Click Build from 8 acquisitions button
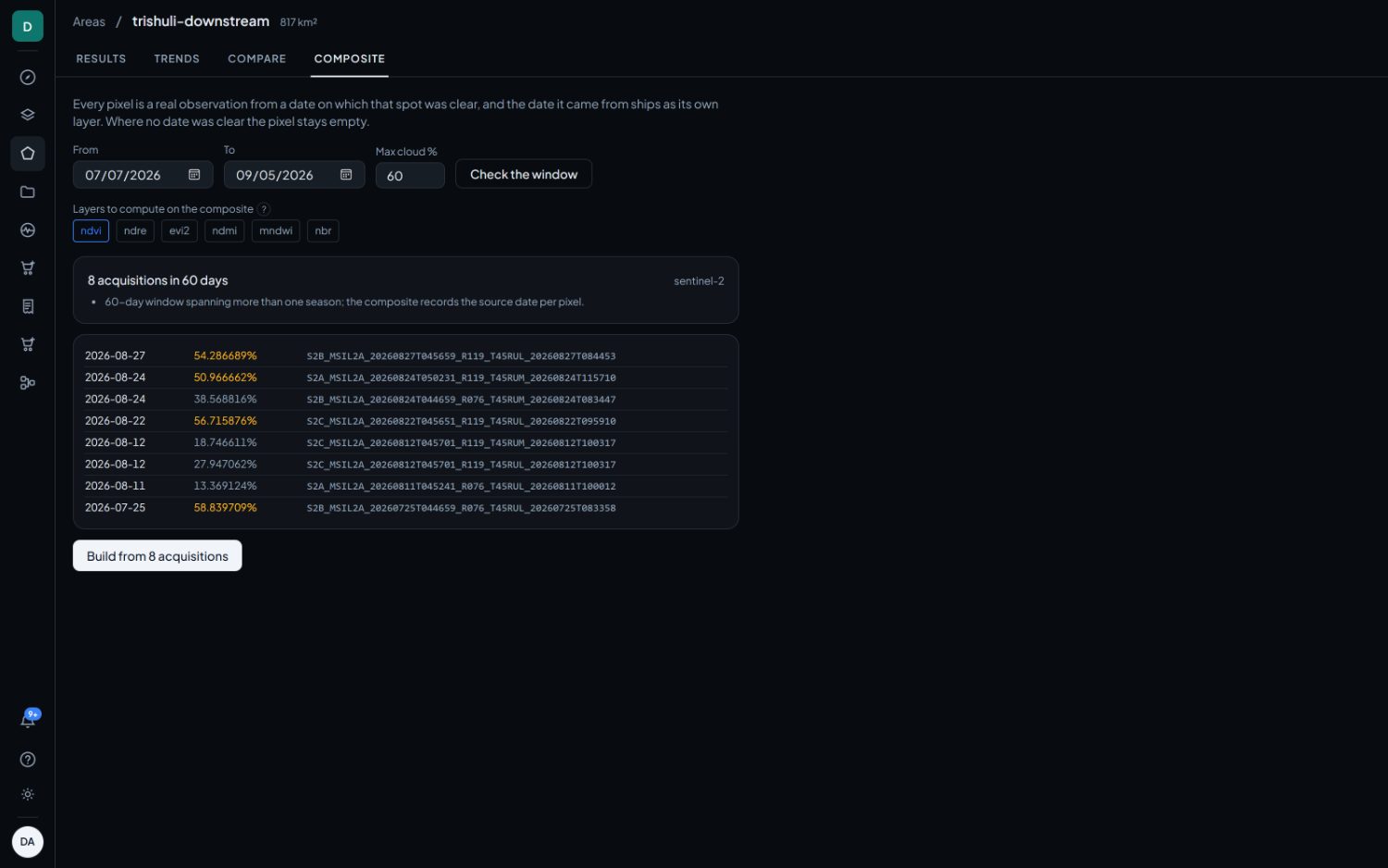Image resolution: width=1388 pixels, height=868 pixels. point(157,556)
